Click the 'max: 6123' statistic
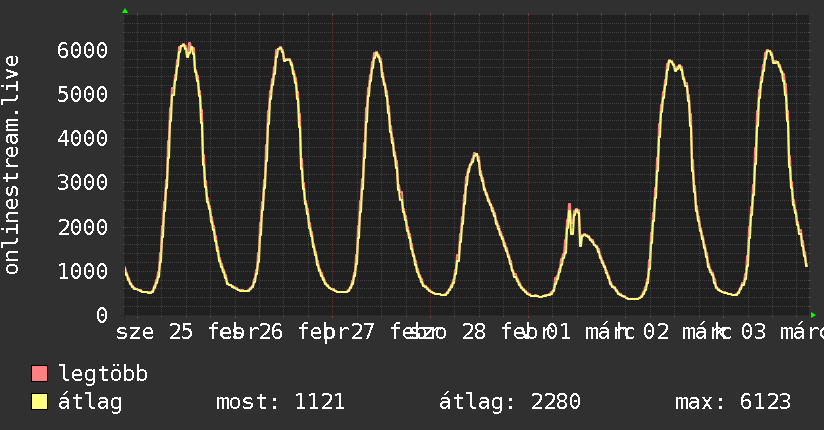Screen dimensions: 824x430 pyautogui.click(x=733, y=402)
